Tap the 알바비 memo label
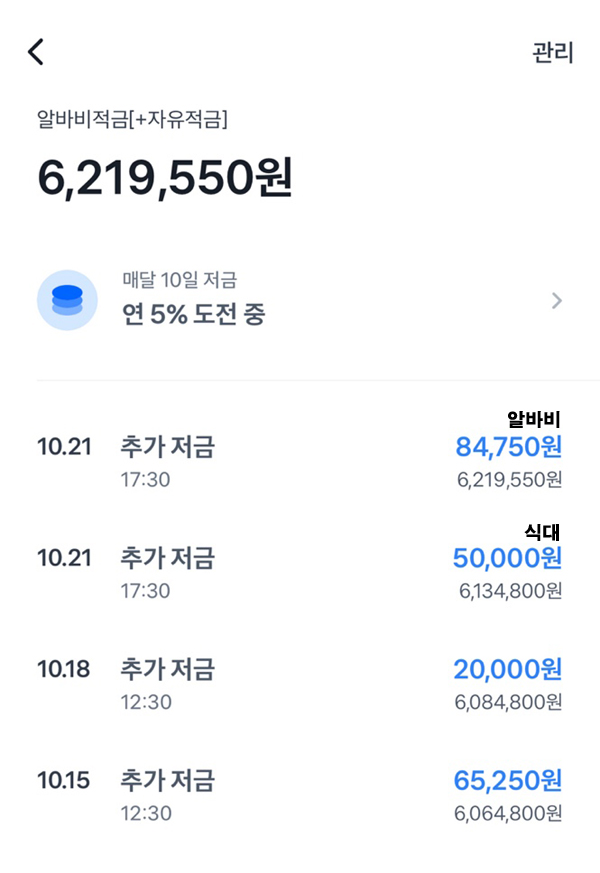Screen dimensions: 600x873 tap(534, 419)
